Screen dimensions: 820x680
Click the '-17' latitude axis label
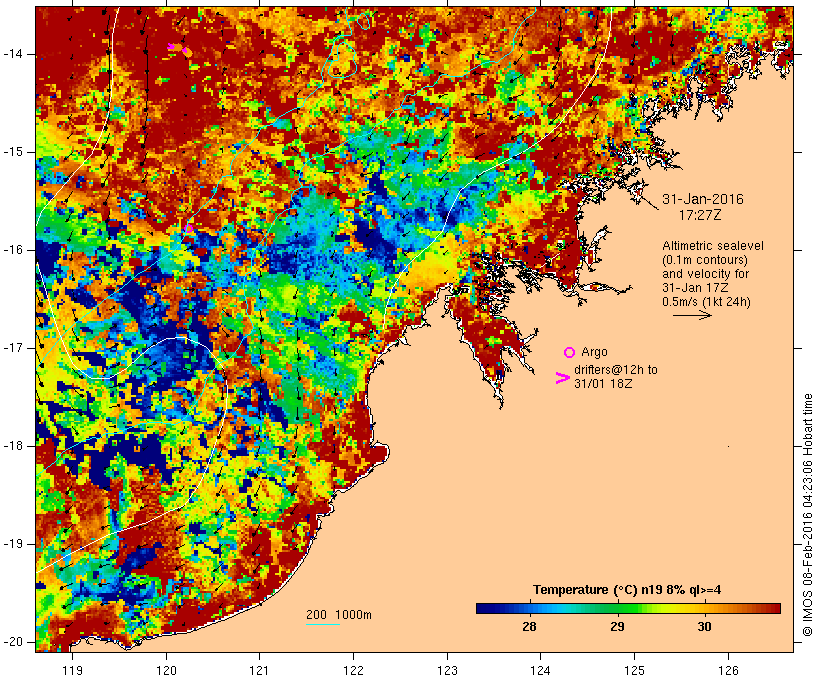tap(12, 348)
